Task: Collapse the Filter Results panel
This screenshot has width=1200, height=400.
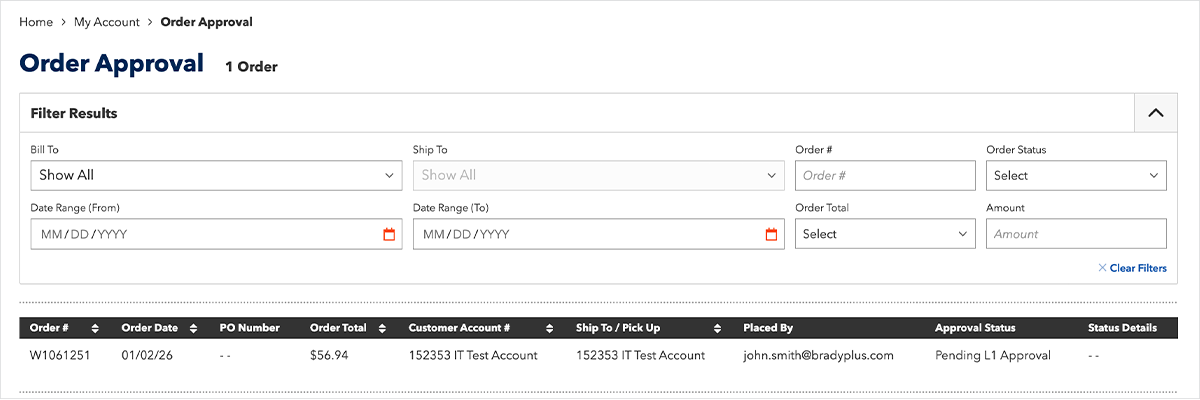Action: 1156,113
